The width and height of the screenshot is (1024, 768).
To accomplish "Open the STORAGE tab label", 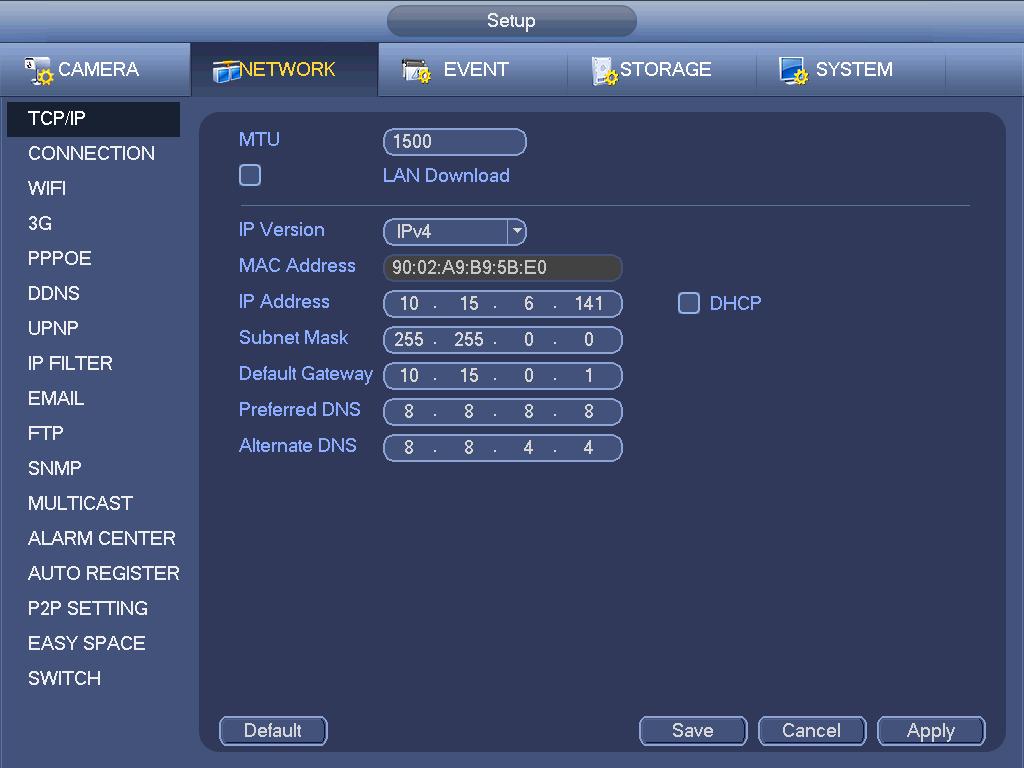I will point(665,69).
